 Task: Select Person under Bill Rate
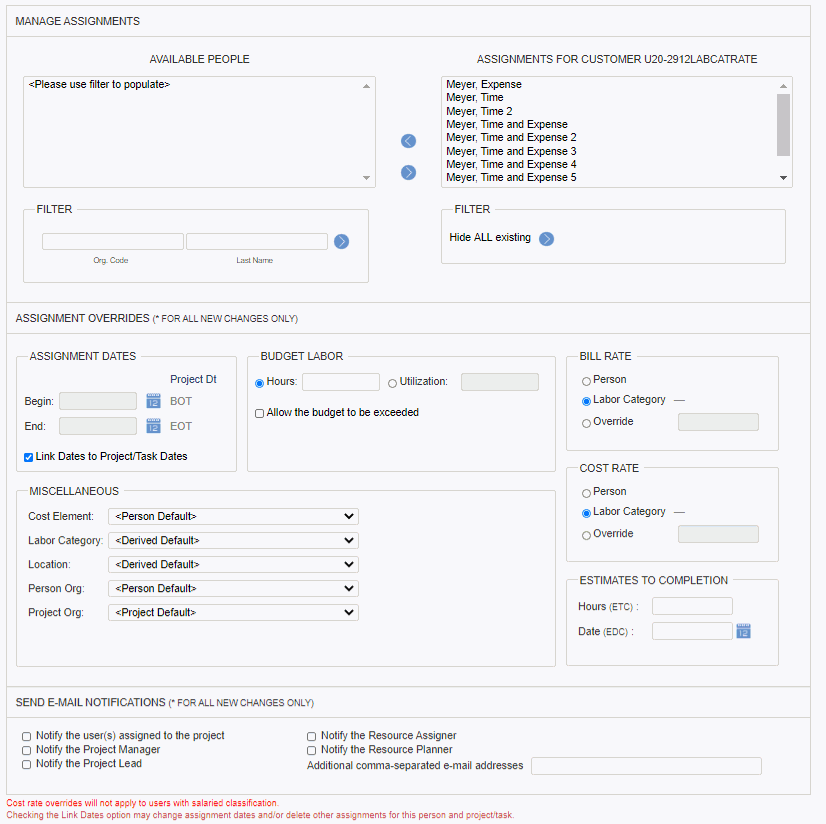(586, 381)
